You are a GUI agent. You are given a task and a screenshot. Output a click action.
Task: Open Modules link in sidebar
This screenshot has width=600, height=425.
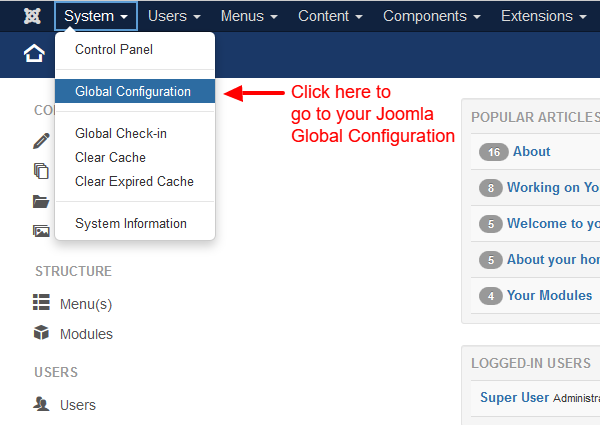coord(86,334)
